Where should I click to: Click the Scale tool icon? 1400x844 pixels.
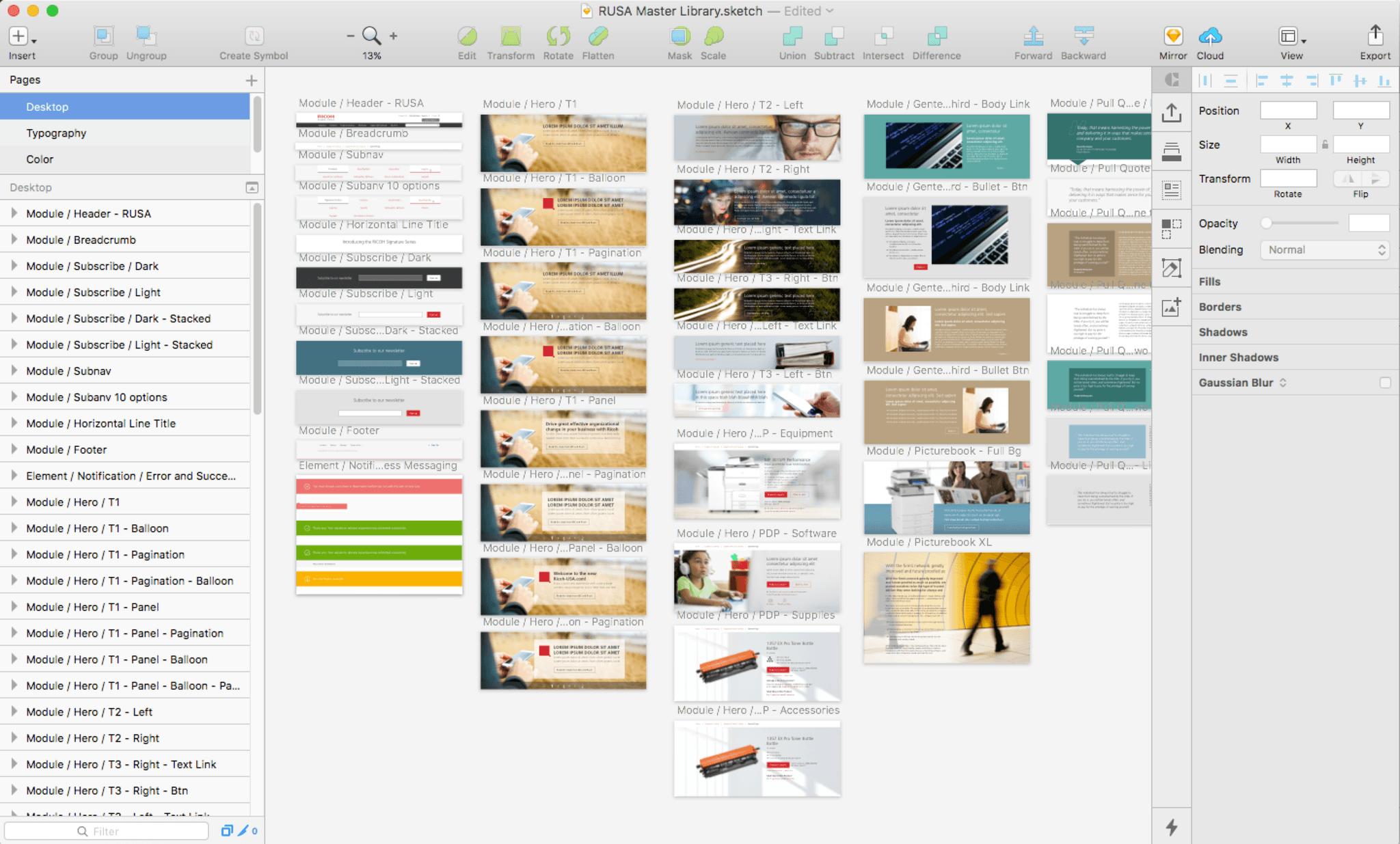pyautogui.click(x=713, y=36)
